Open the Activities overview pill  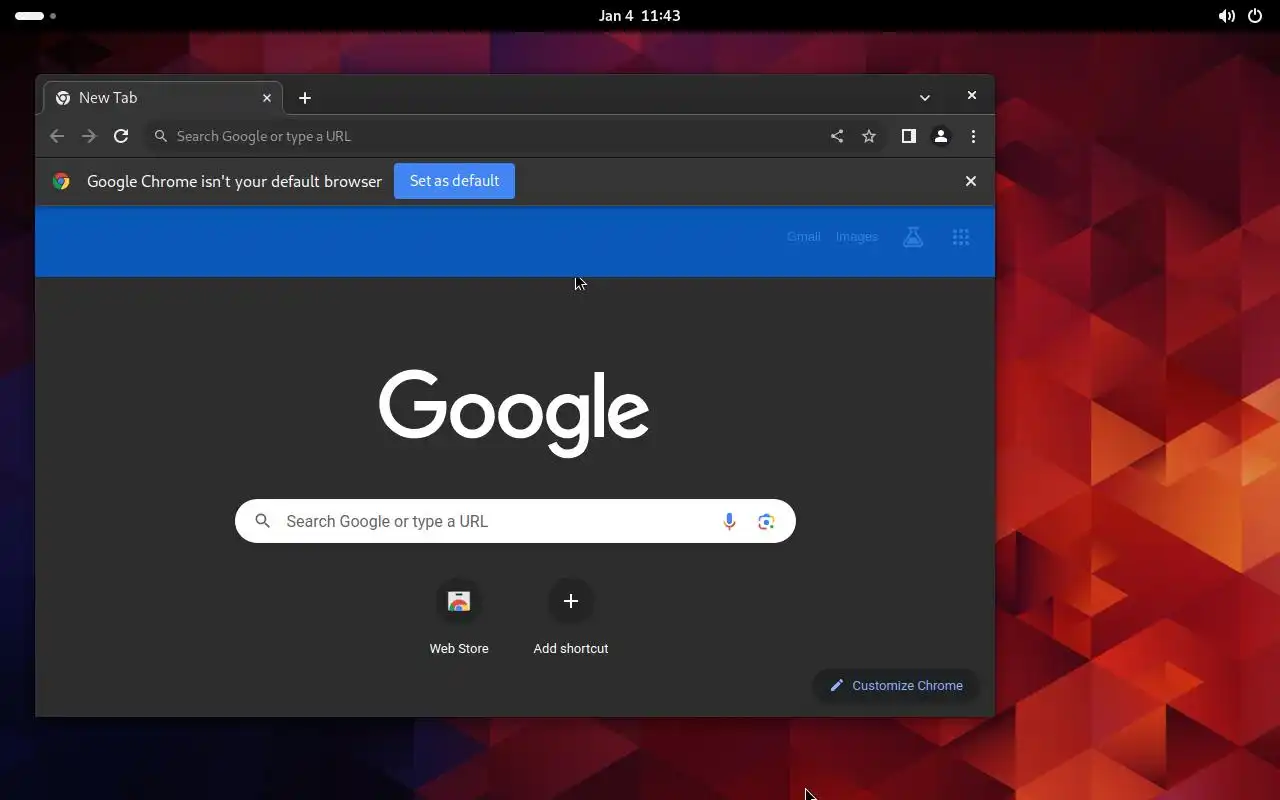pos(35,16)
